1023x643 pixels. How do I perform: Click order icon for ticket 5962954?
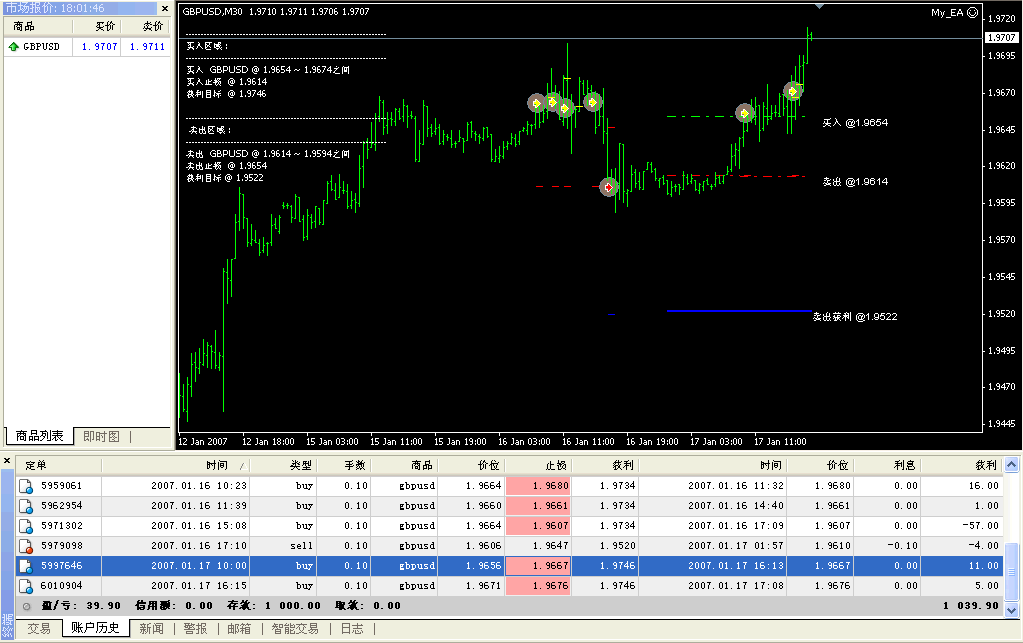[x=26, y=506]
